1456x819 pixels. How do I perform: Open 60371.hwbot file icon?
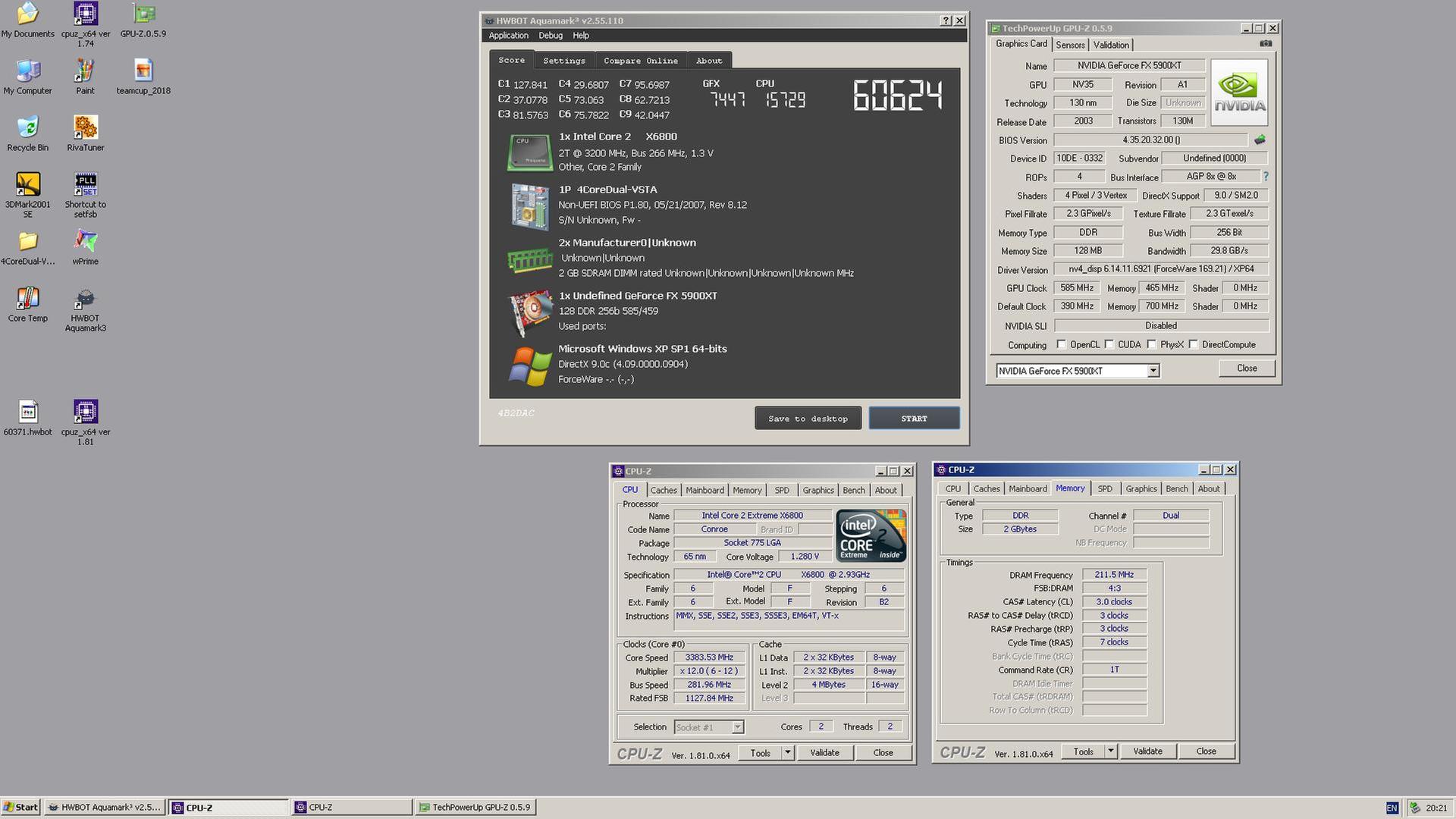click(27, 418)
